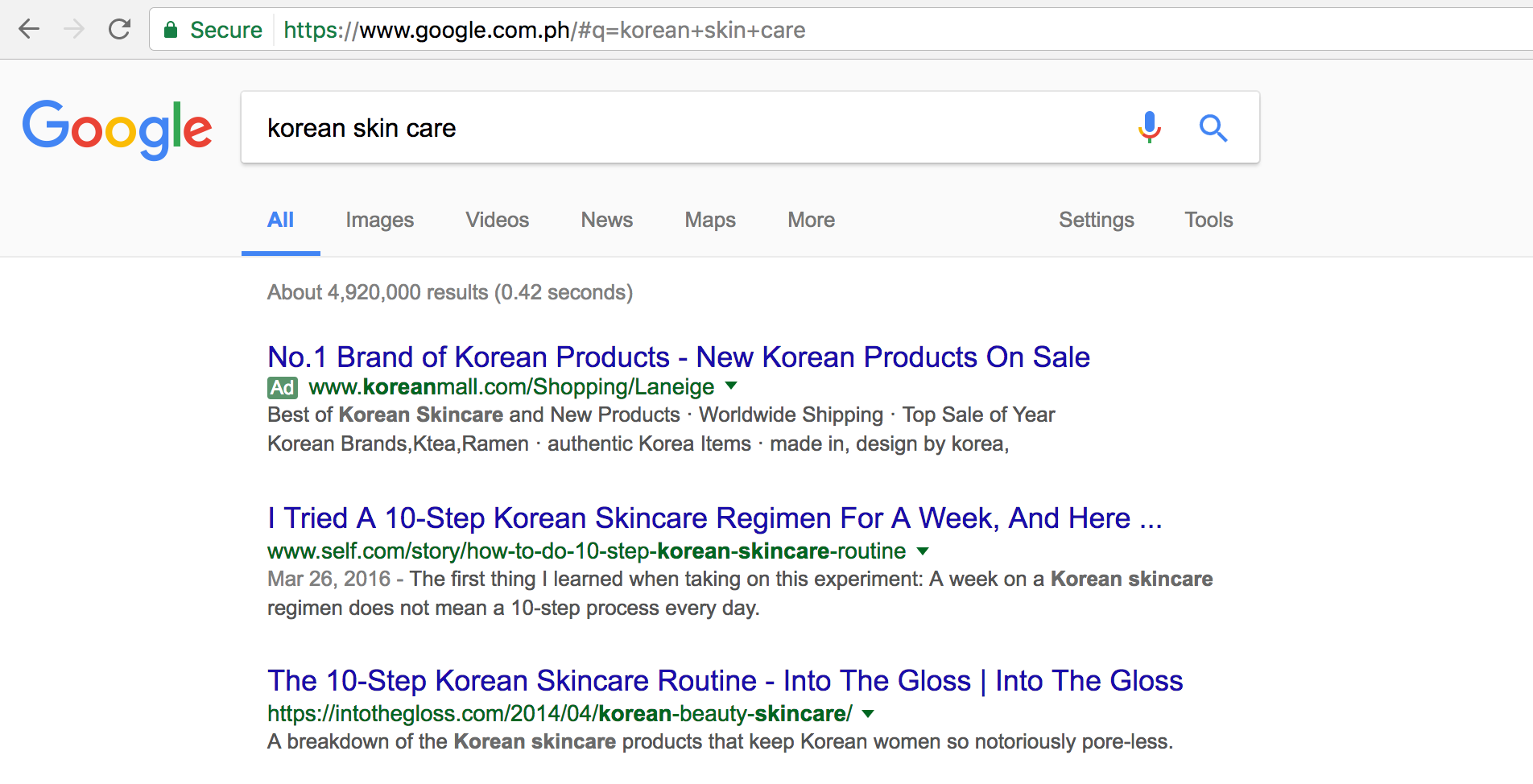Open the Settings menu

pos(1097,220)
